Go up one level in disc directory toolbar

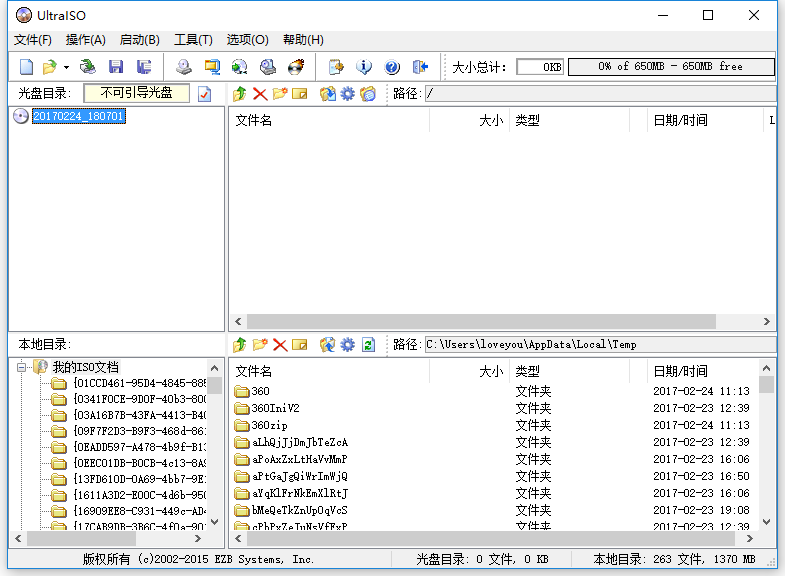click(240, 94)
